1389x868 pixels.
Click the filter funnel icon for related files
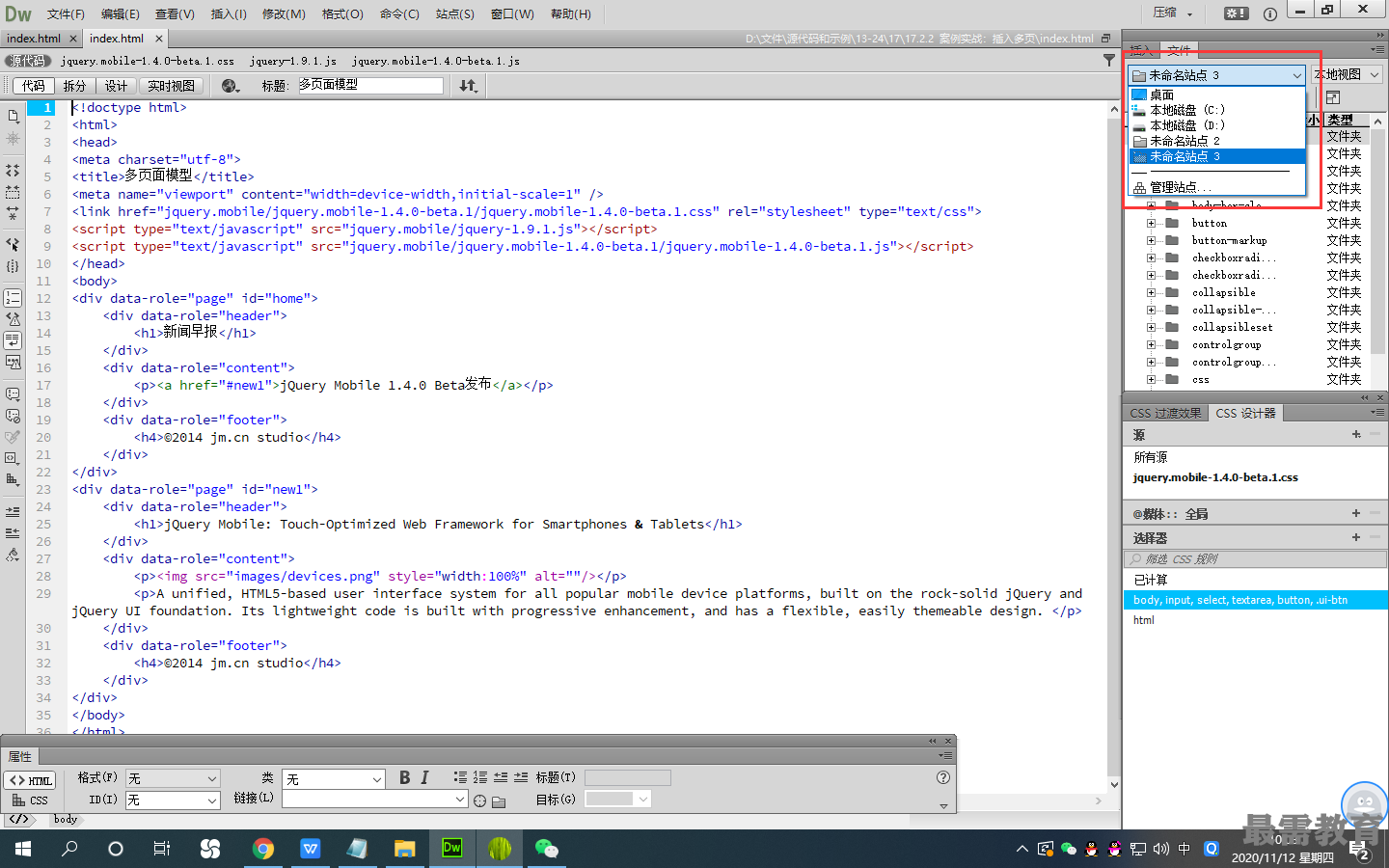tap(1109, 60)
